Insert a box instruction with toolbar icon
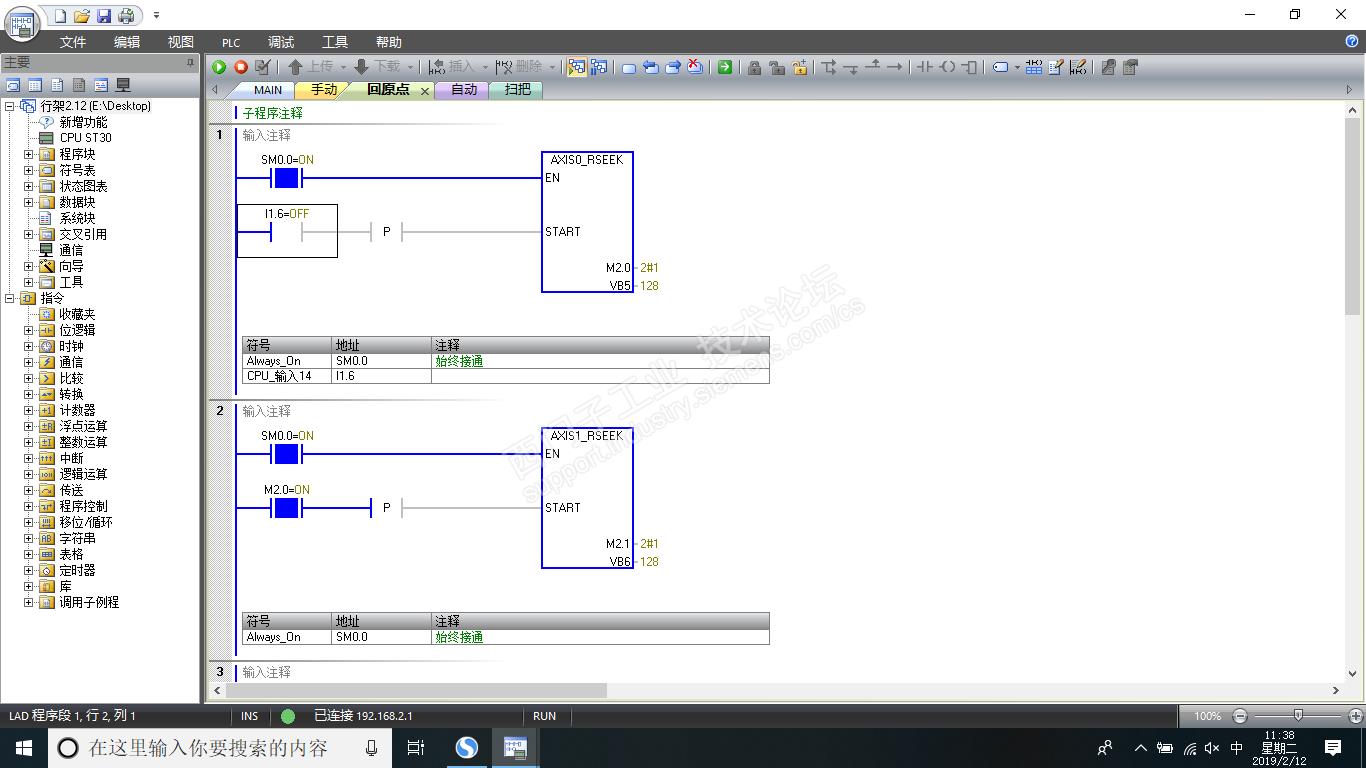Image resolution: width=1366 pixels, height=768 pixels. point(969,67)
